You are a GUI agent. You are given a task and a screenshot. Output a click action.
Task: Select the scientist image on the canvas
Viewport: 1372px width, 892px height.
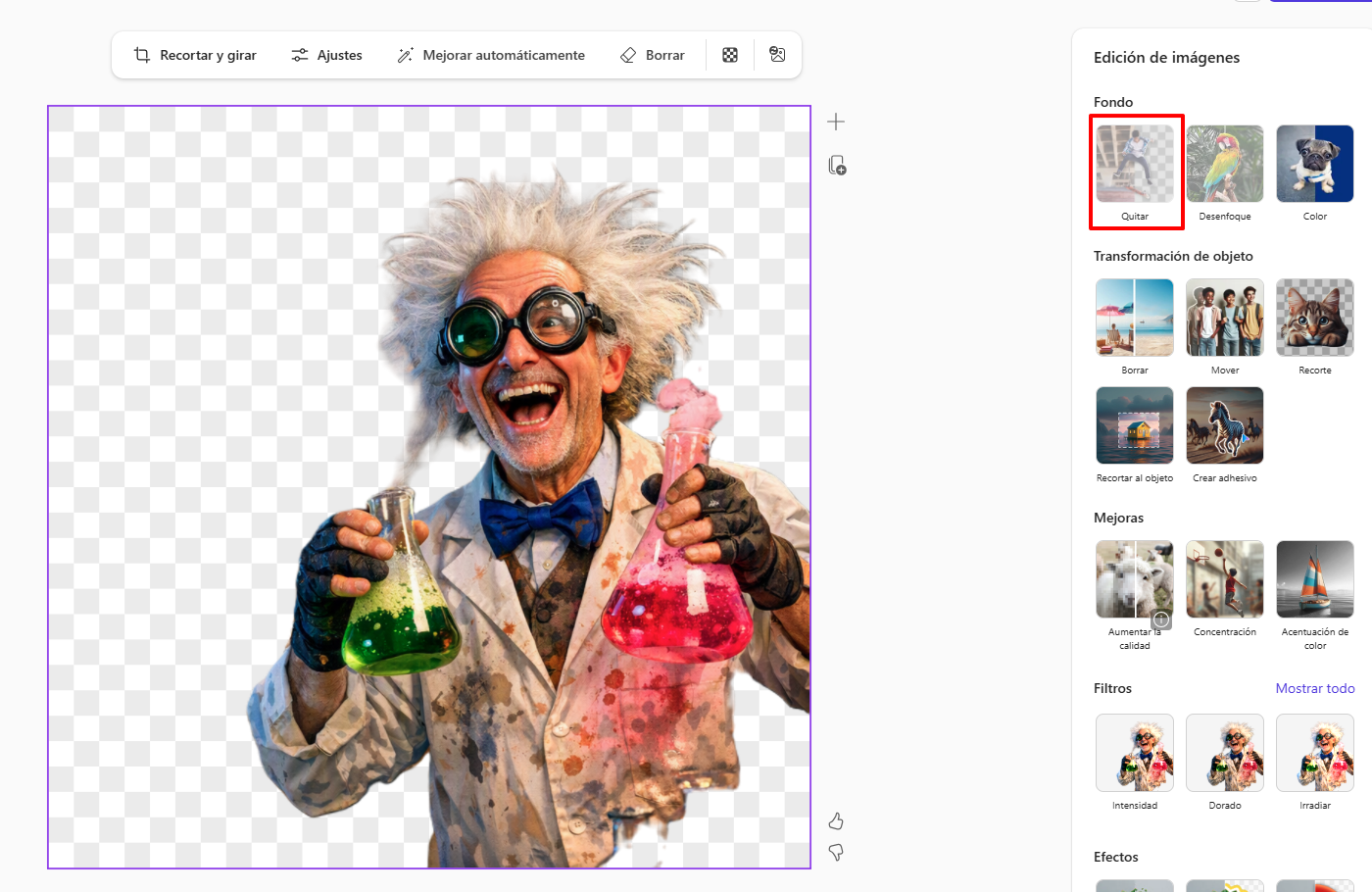[x=429, y=487]
